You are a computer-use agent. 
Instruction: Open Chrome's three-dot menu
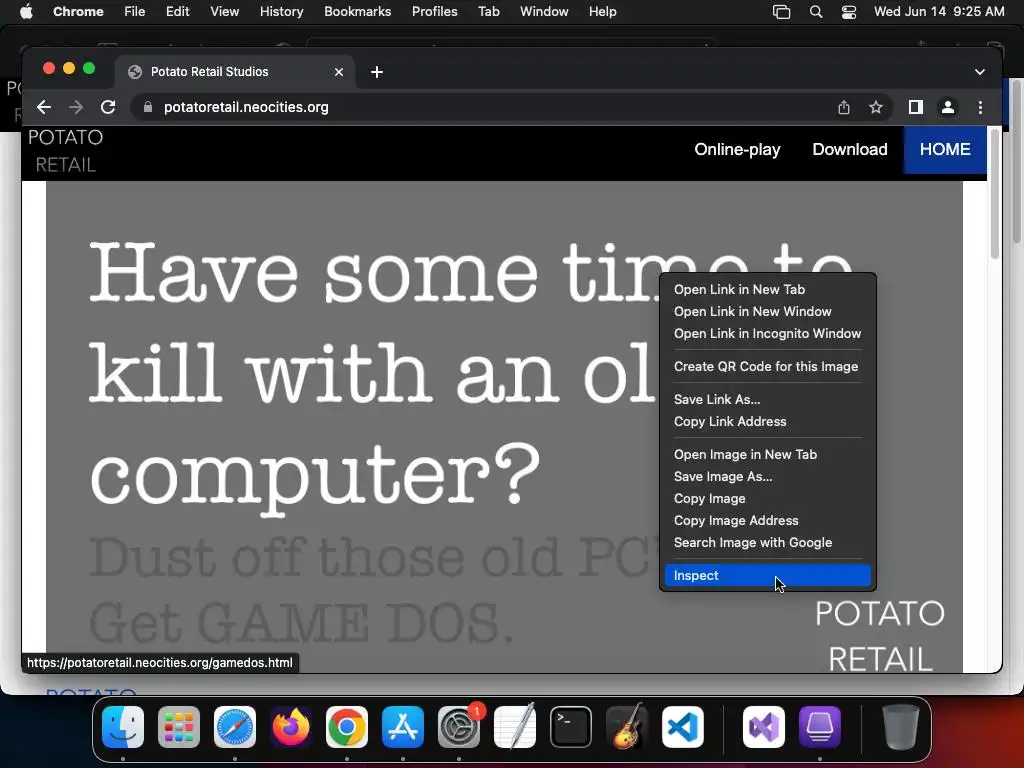click(980, 107)
